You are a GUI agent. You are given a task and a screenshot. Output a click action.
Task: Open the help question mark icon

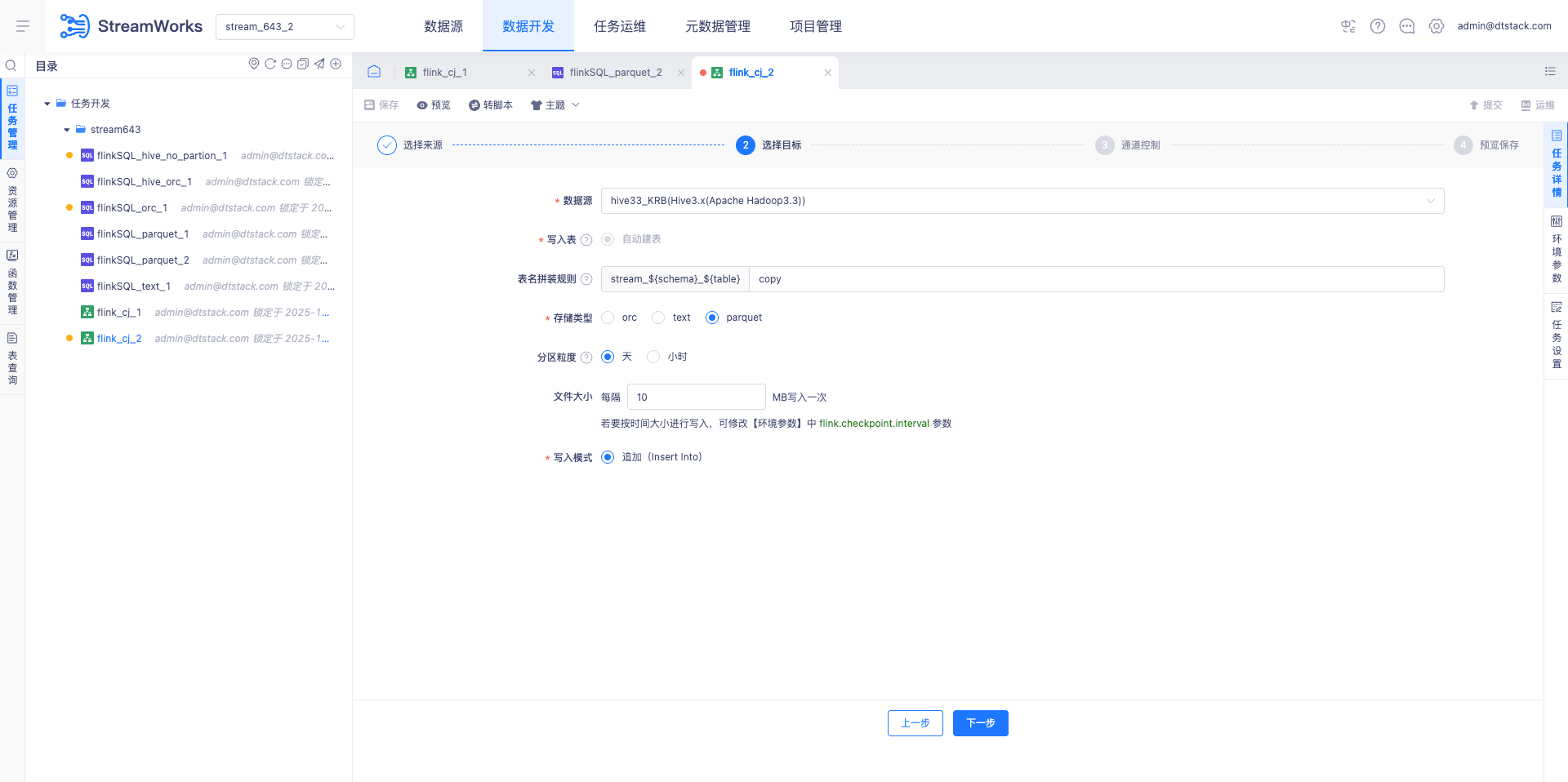(x=1378, y=26)
